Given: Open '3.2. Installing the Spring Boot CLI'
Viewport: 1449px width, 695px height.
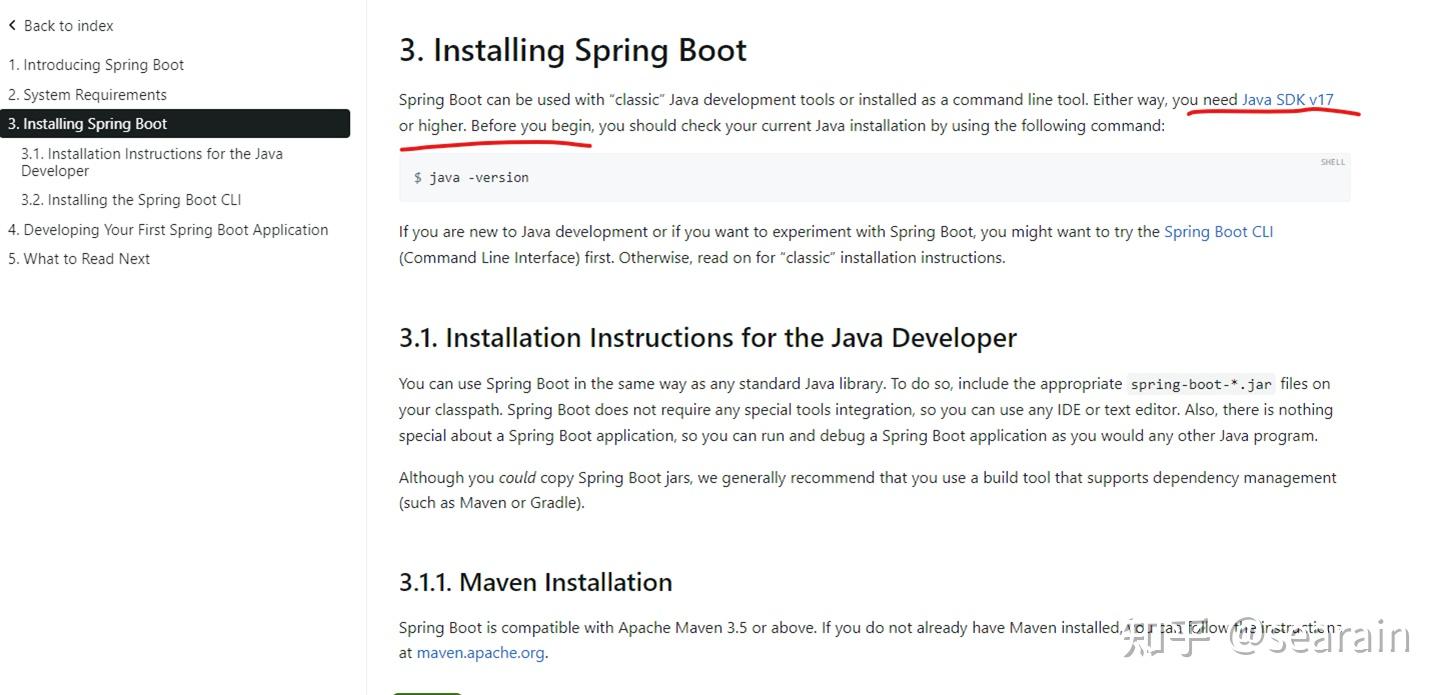Looking at the screenshot, I should click(130, 199).
